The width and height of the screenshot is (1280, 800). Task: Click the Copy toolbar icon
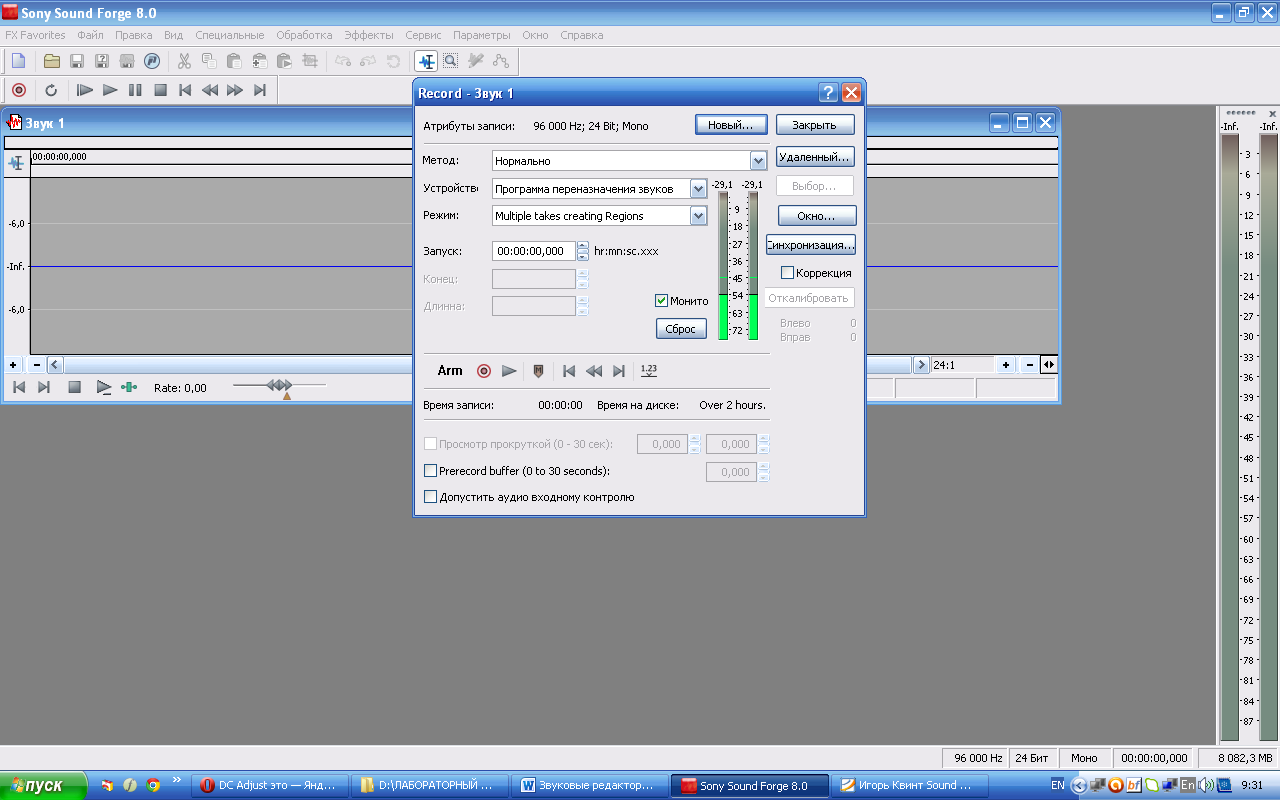(209, 61)
